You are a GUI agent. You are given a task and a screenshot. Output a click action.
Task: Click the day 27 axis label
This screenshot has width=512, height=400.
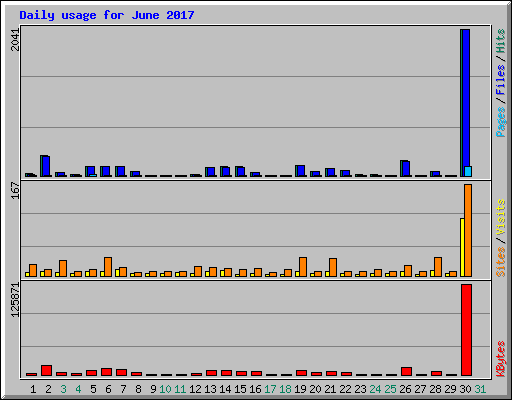420,389
